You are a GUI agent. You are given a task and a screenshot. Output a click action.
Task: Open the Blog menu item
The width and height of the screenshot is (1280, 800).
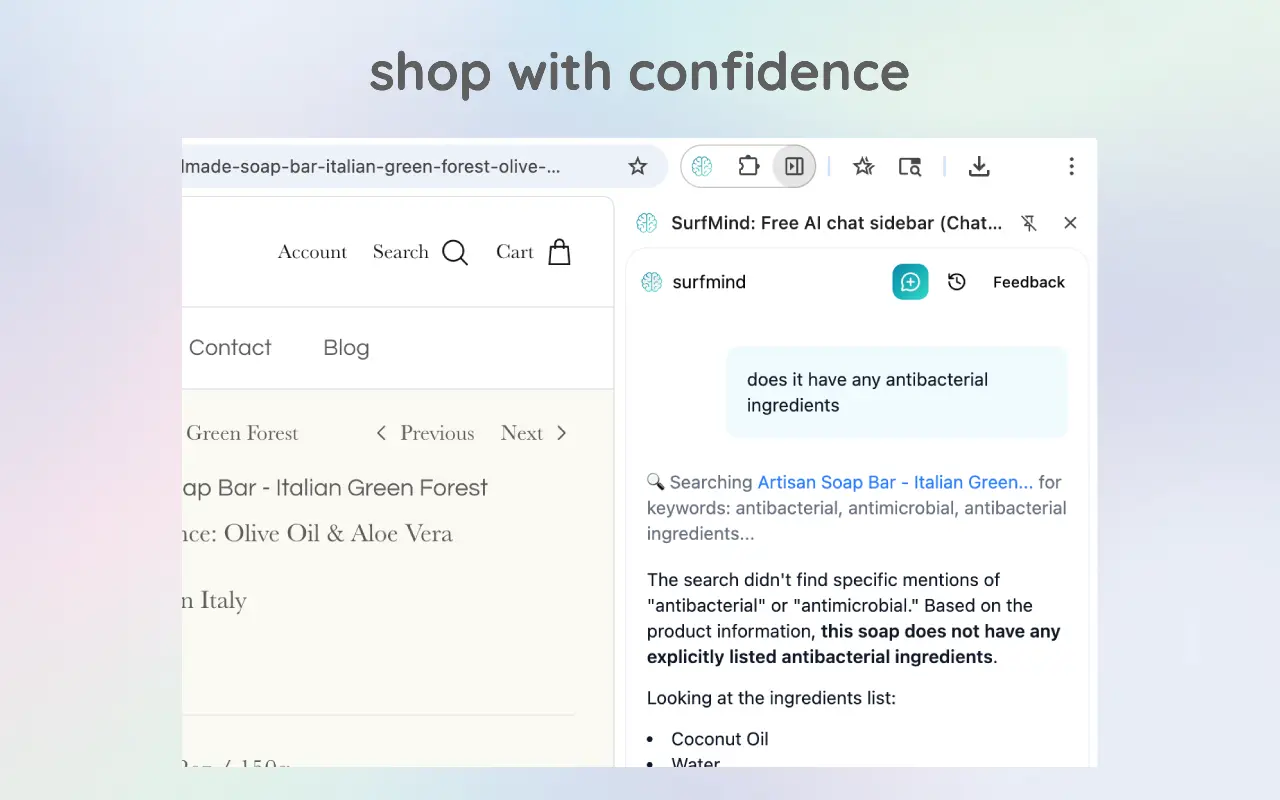pos(346,348)
